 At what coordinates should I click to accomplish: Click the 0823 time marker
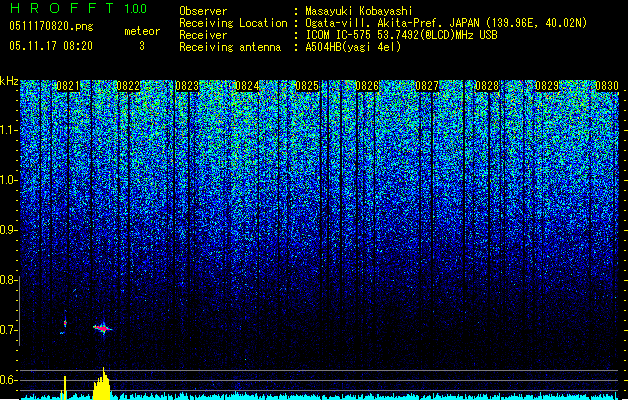pos(187,86)
